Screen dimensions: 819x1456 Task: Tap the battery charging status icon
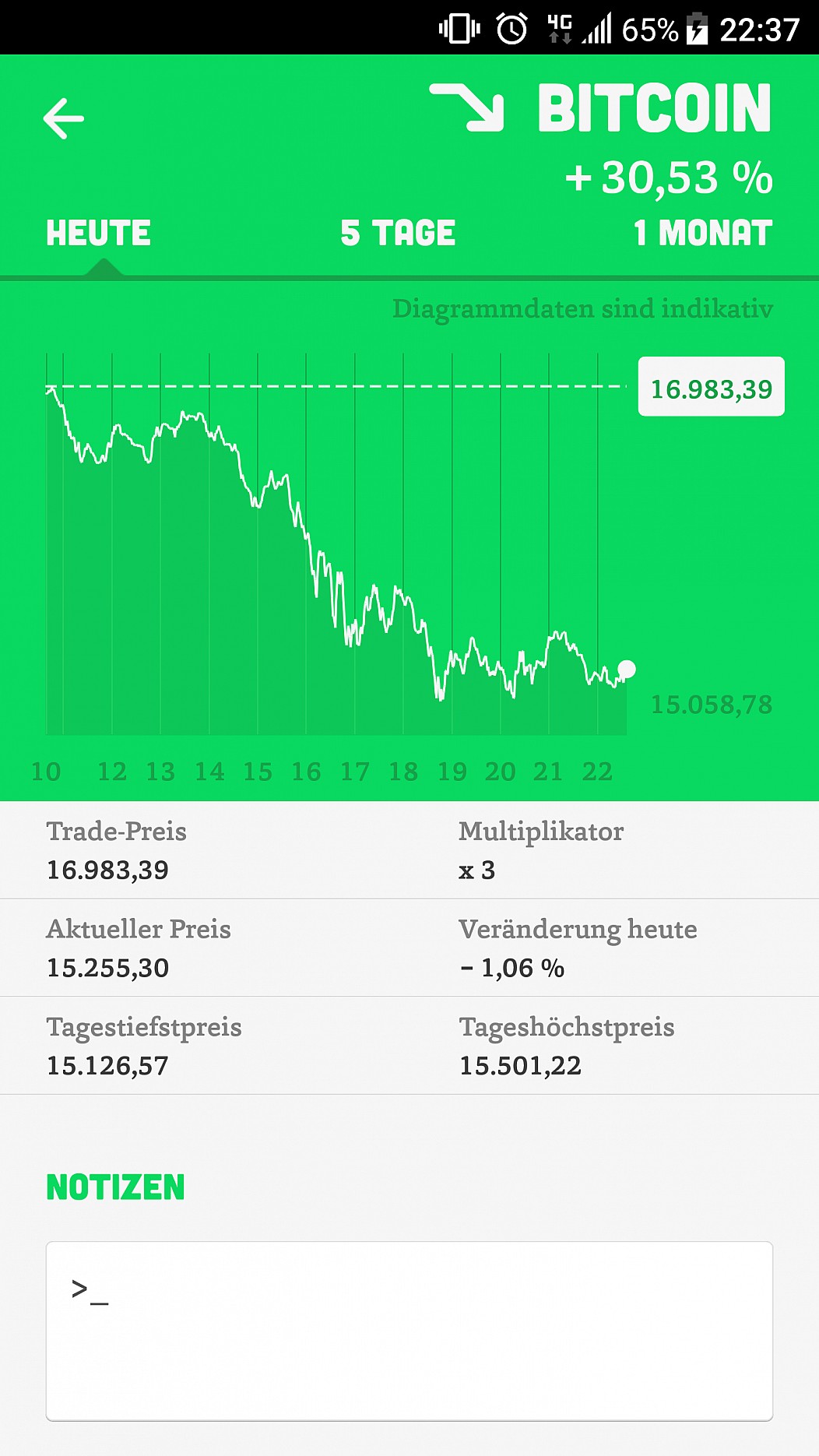click(696, 30)
